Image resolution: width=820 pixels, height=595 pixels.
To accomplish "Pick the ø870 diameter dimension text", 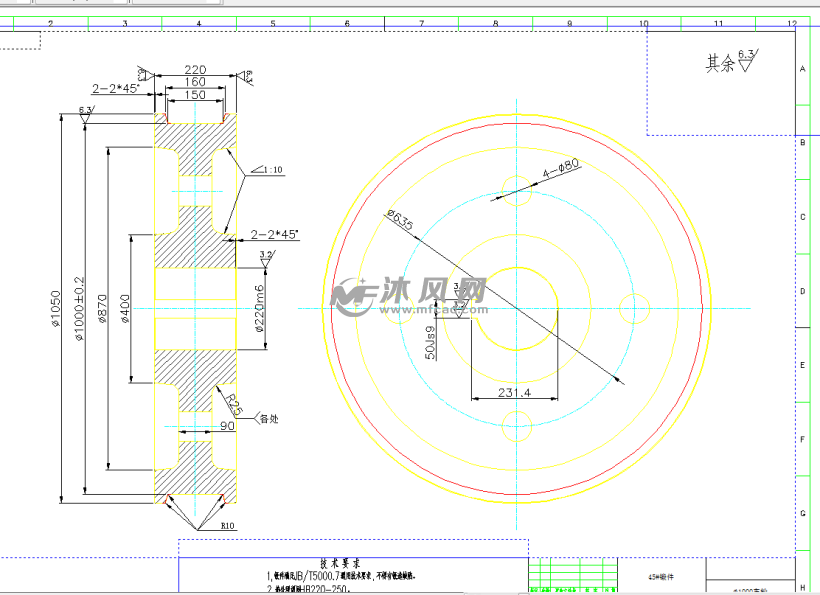I will click(102, 308).
